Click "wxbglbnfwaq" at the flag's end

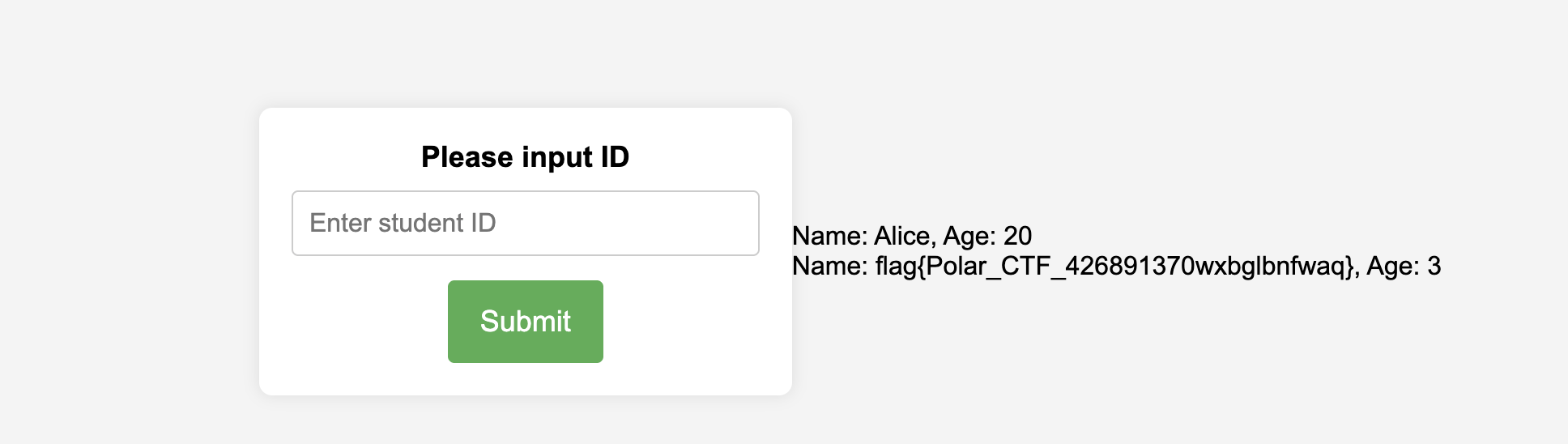click(1270, 266)
